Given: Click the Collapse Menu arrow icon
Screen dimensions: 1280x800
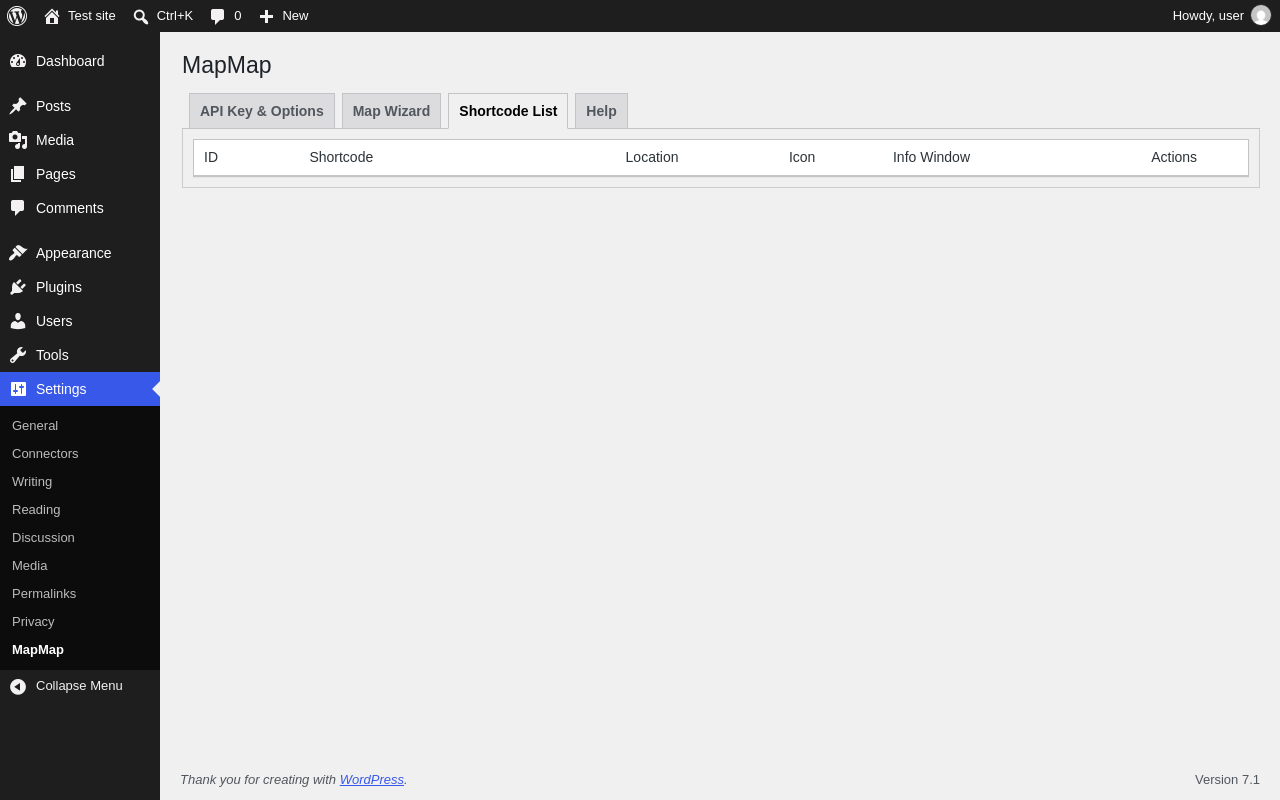Looking at the screenshot, I should click(18, 686).
